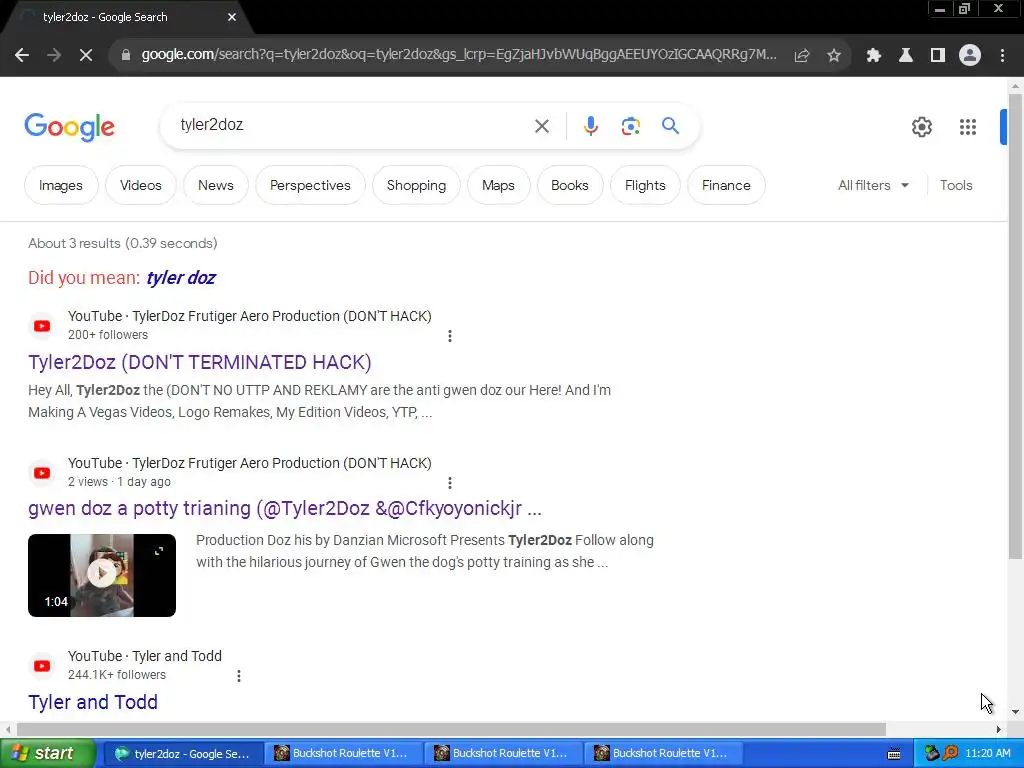Close the tyler2doz browser tab
The width and height of the screenshot is (1024, 768).
tap(232, 17)
